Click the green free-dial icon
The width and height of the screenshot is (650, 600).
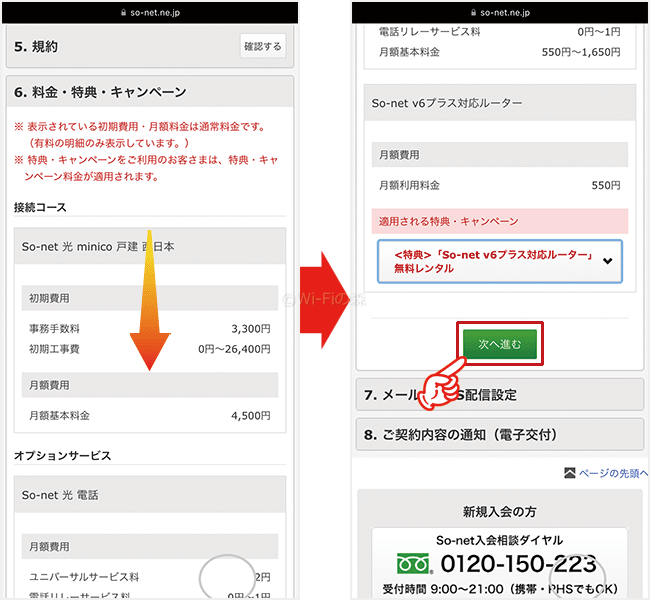(x=413, y=564)
